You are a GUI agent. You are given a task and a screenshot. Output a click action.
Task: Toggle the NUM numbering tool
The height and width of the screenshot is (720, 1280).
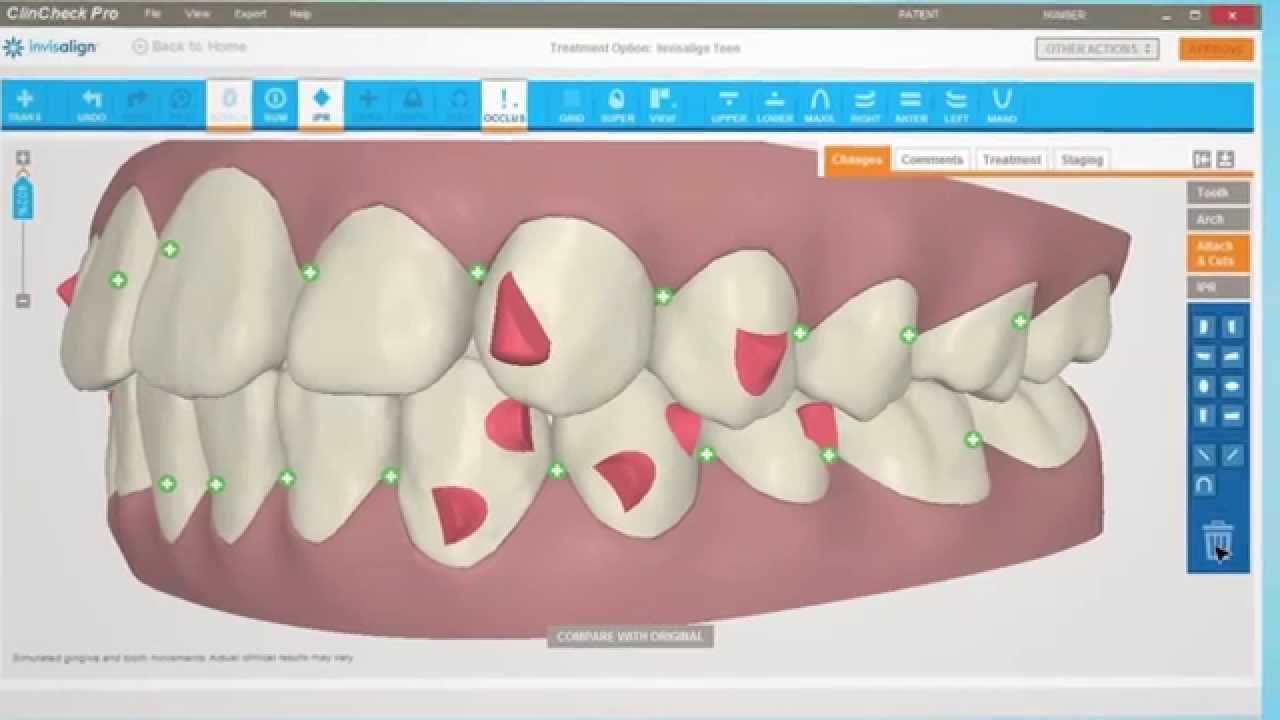[275, 105]
